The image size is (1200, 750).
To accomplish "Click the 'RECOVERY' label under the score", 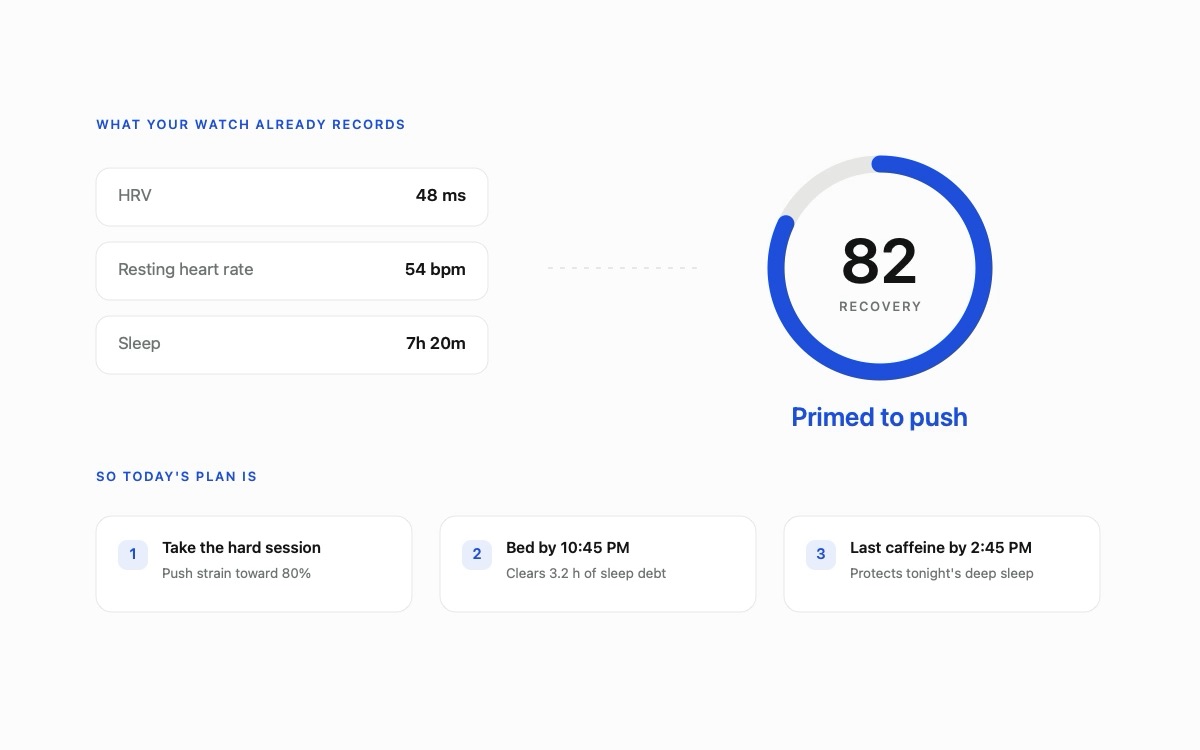I will (880, 307).
